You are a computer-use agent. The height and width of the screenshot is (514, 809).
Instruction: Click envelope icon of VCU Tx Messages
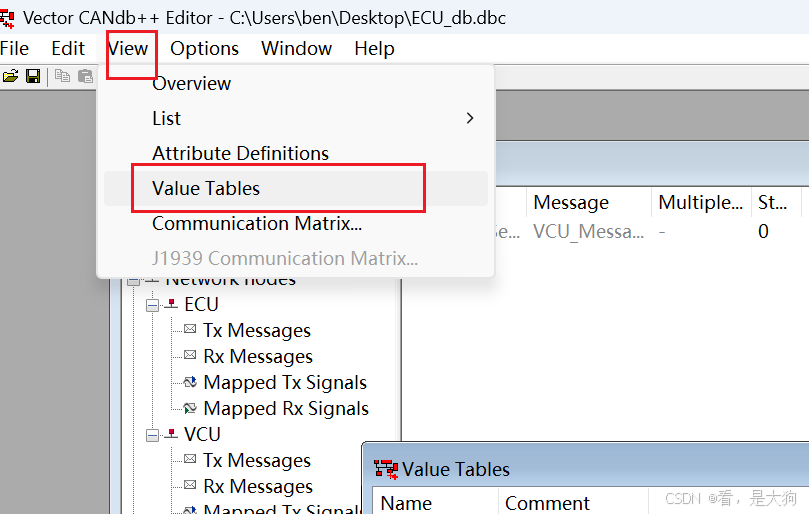tap(190, 459)
